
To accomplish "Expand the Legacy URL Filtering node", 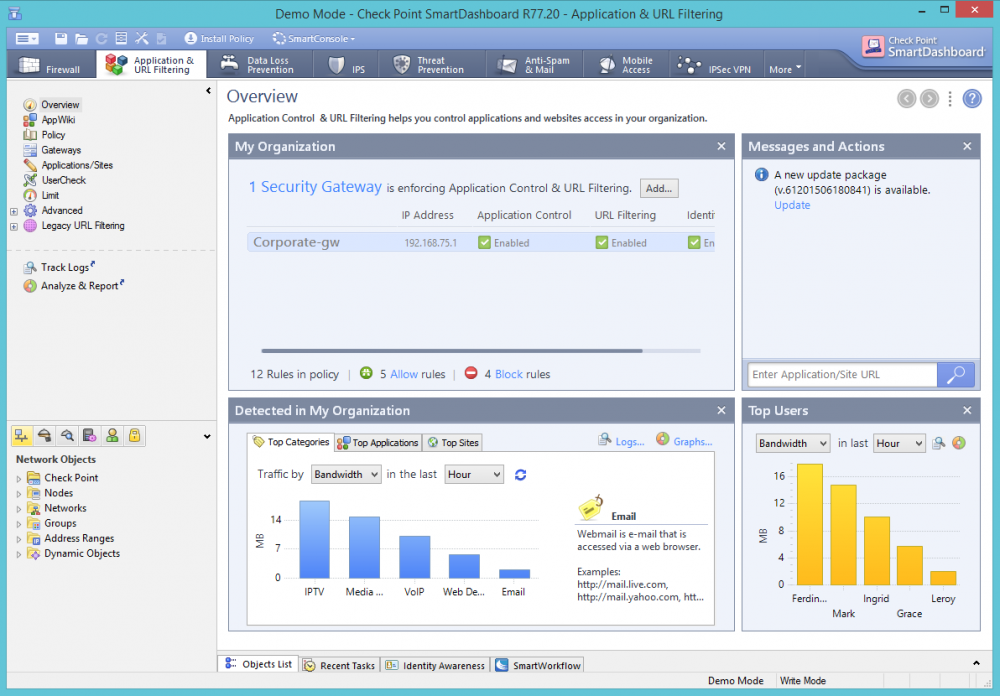I will point(13,226).
